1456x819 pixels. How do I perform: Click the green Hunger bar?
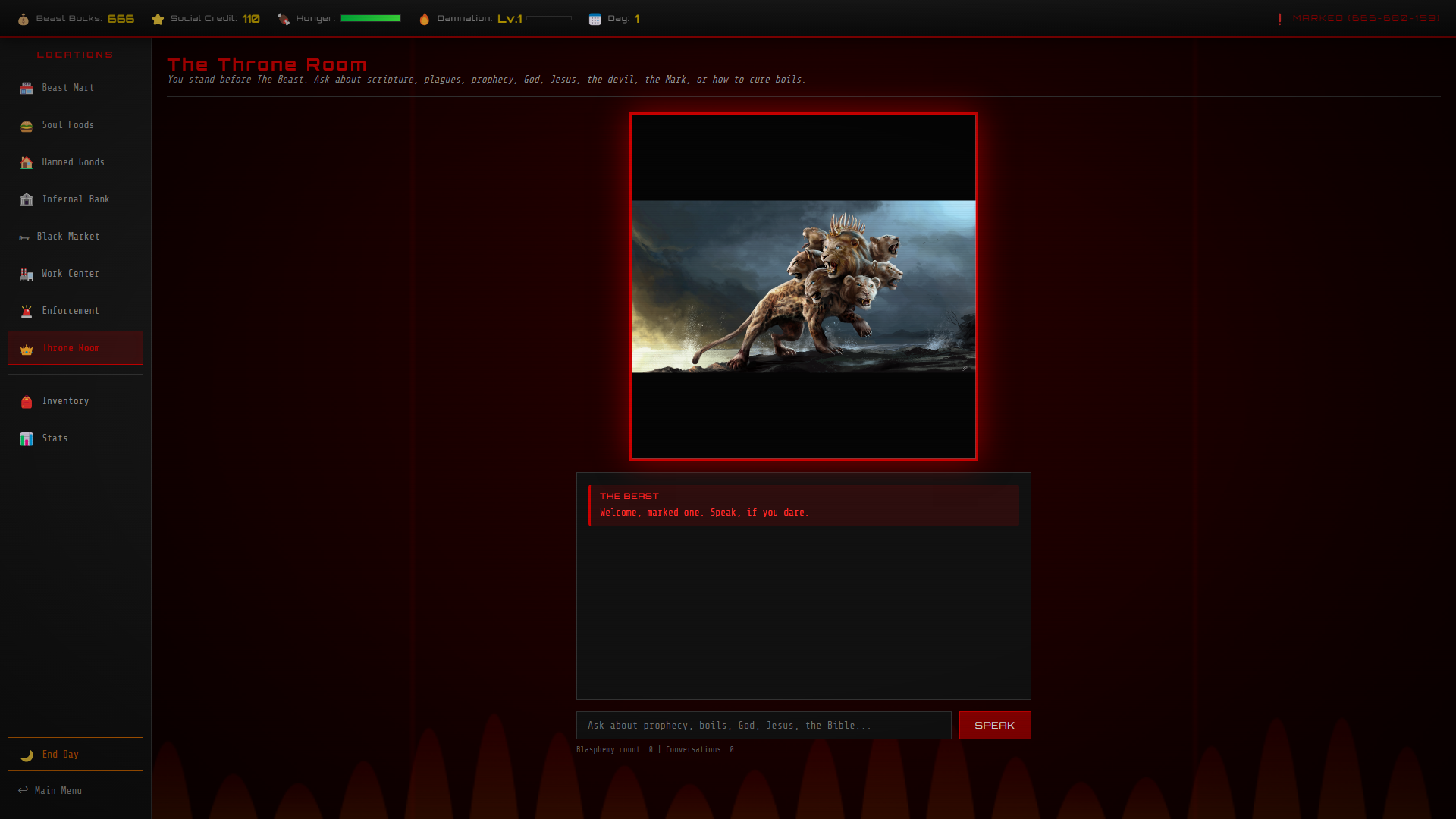coord(370,18)
